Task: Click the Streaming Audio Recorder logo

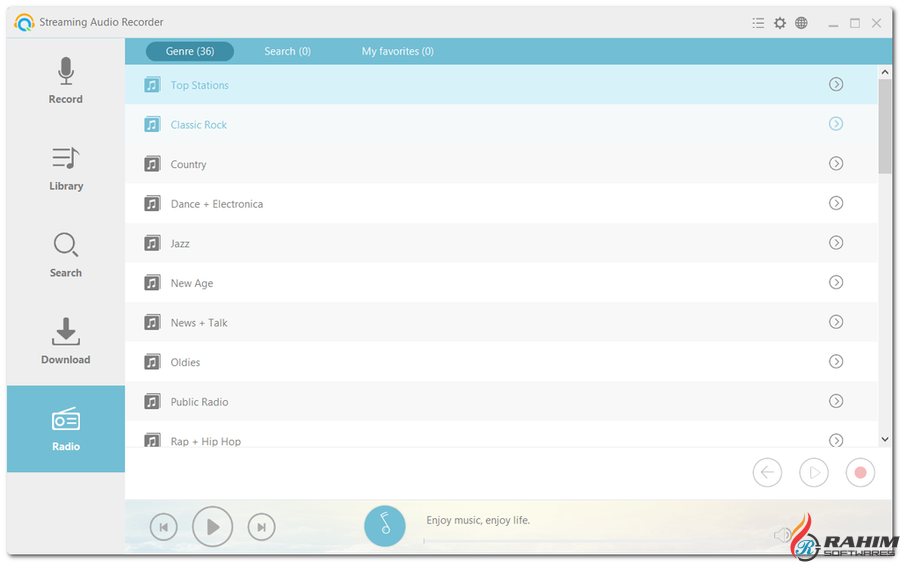Action: [24, 22]
